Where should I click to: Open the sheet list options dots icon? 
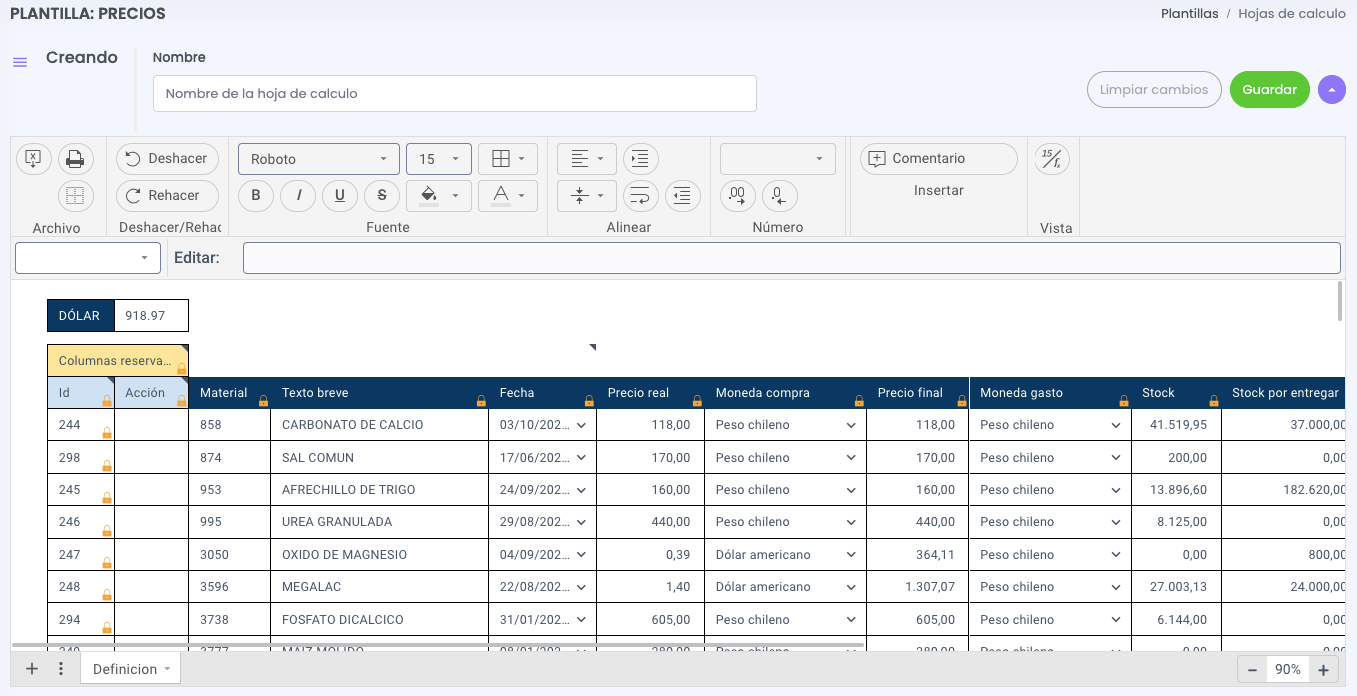[x=61, y=669]
